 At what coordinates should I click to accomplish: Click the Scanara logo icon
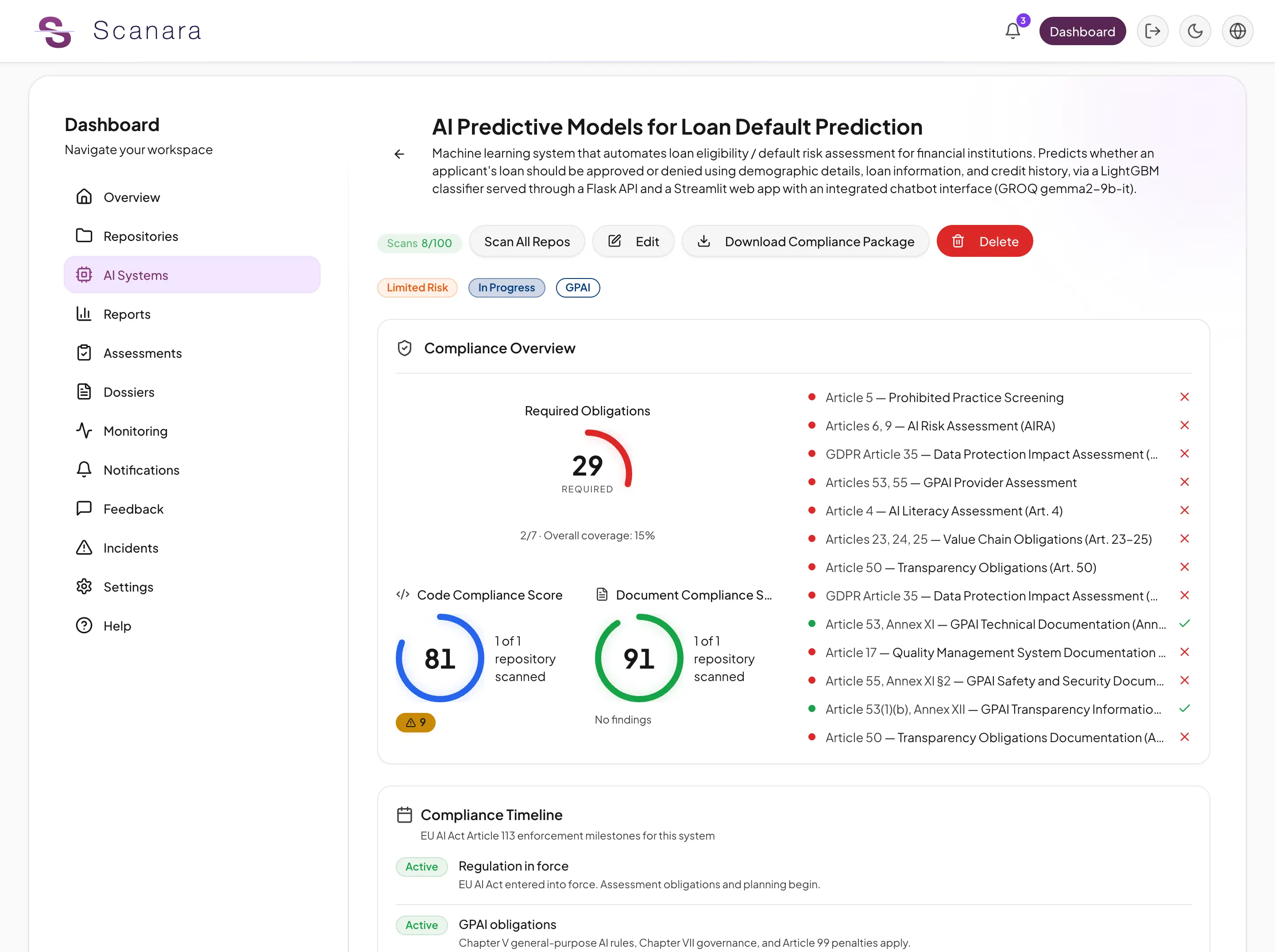(55, 31)
